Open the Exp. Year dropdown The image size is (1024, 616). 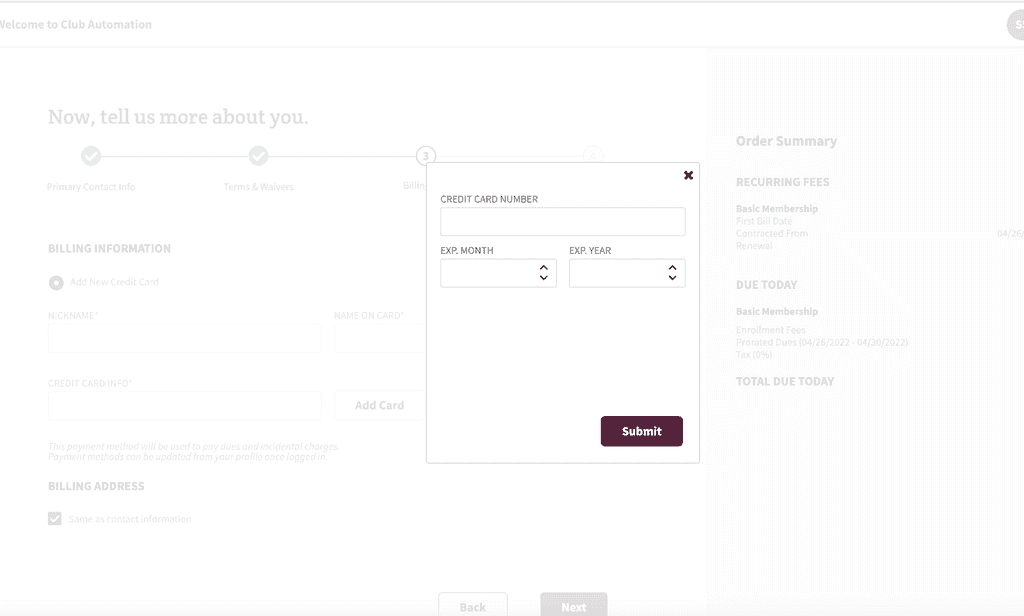click(x=627, y=273)
